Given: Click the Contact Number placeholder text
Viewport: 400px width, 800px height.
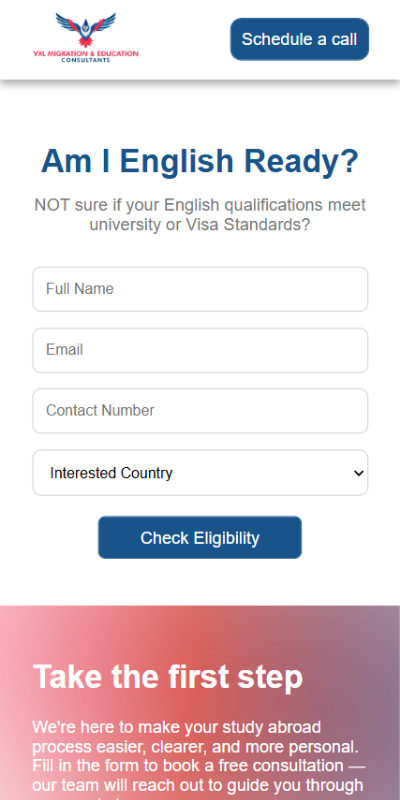Looking at the screenshot, I should (x=100, y=411).
